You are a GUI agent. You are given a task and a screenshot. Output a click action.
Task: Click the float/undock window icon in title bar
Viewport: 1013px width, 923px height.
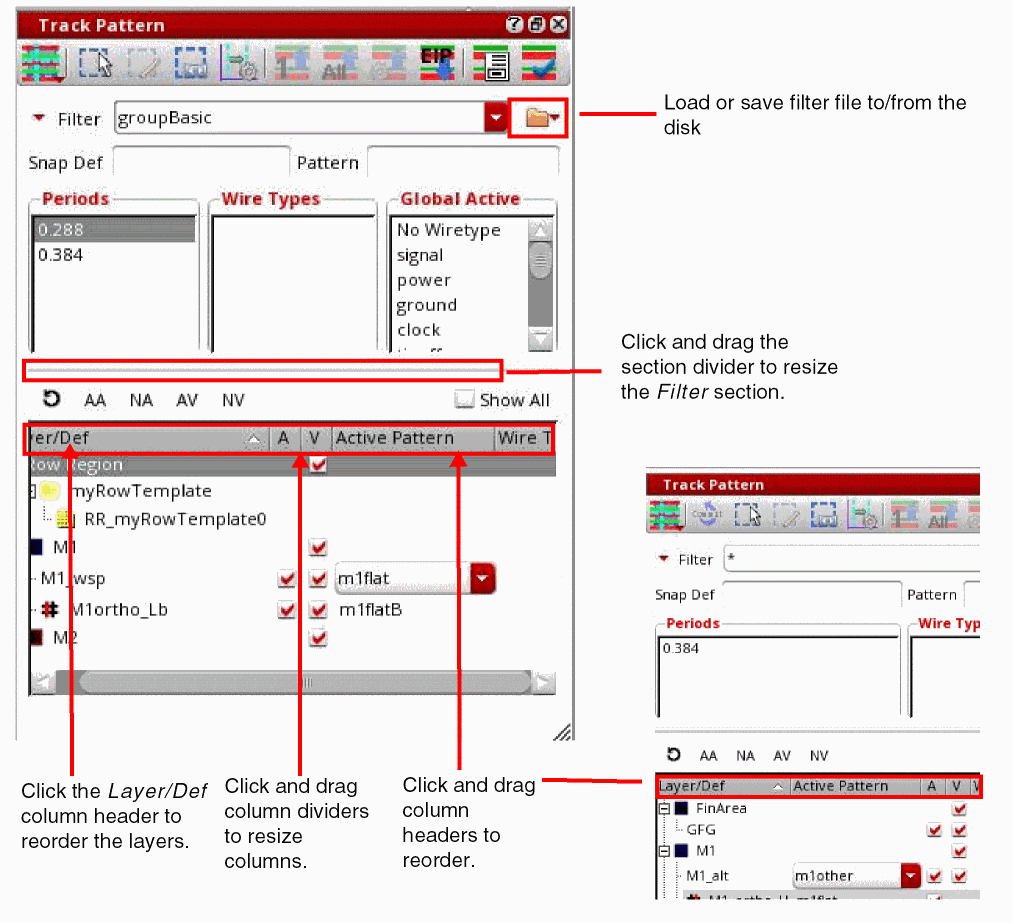(536, 25)
